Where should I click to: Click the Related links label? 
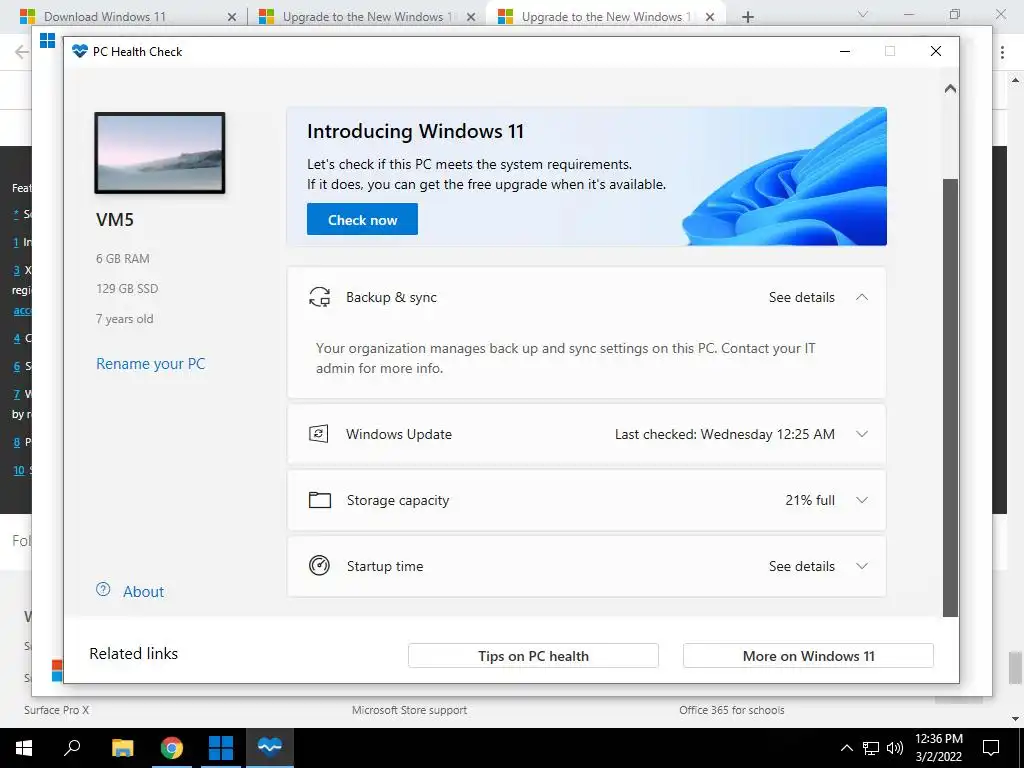[133, 654]
